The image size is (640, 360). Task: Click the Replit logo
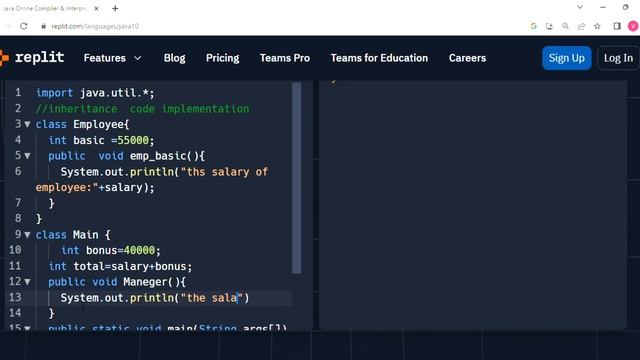coord(32,58)
